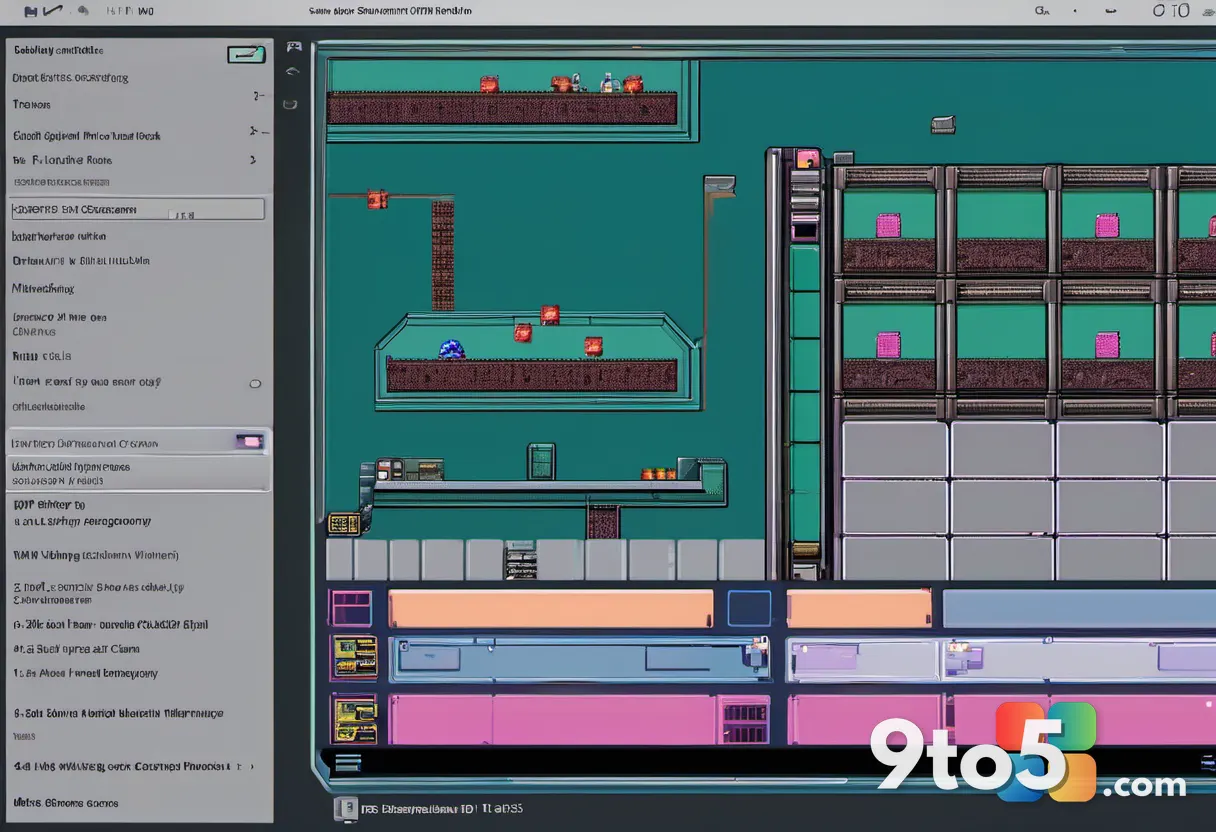The width and height of the screenshot is (1216, 832).
Task: Select the blue gem character on the middle platform
Action: pos(452,348)
